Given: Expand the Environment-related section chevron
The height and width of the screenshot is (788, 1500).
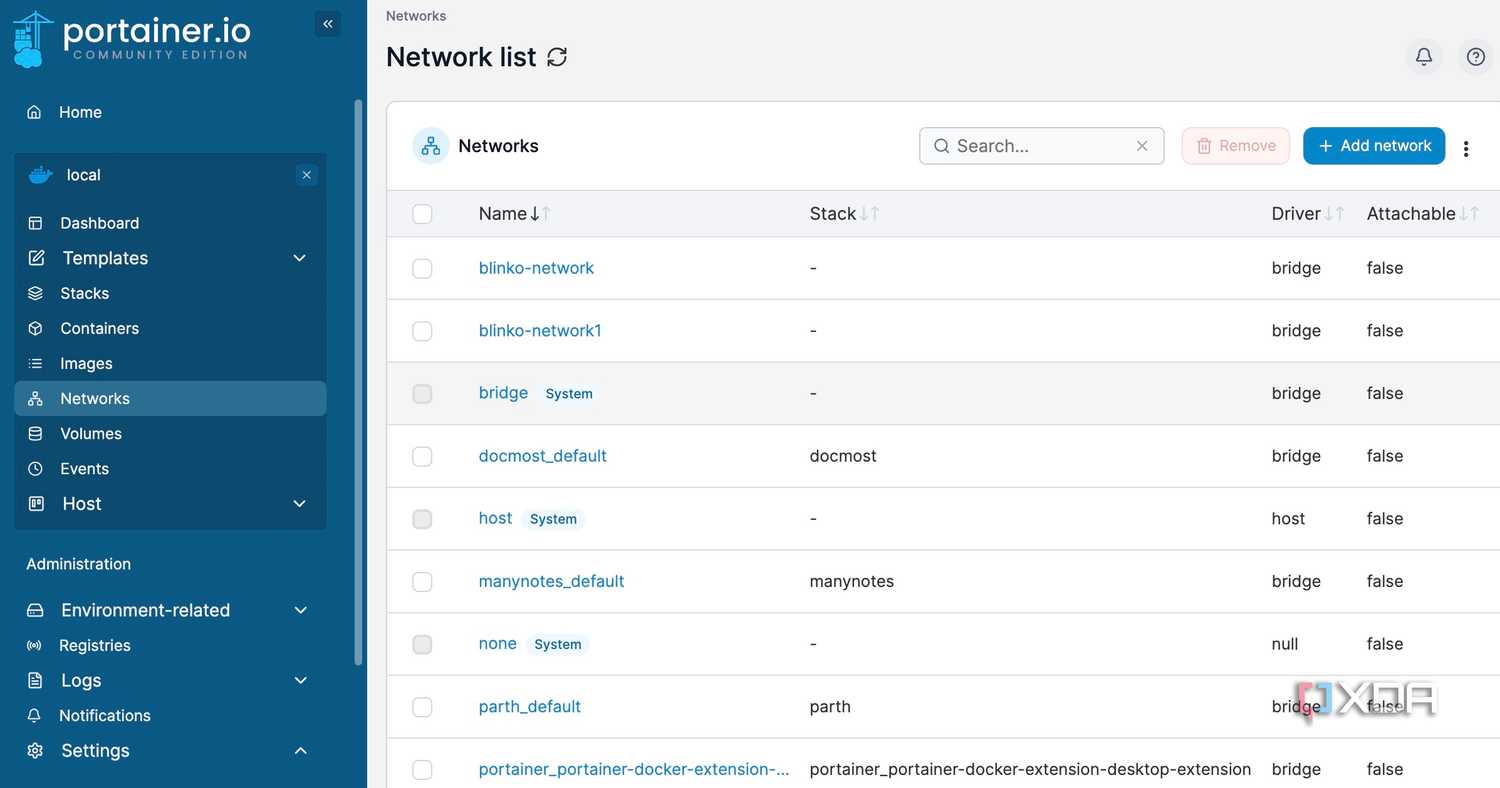Looking at the screenshot, I should [300, 610].
